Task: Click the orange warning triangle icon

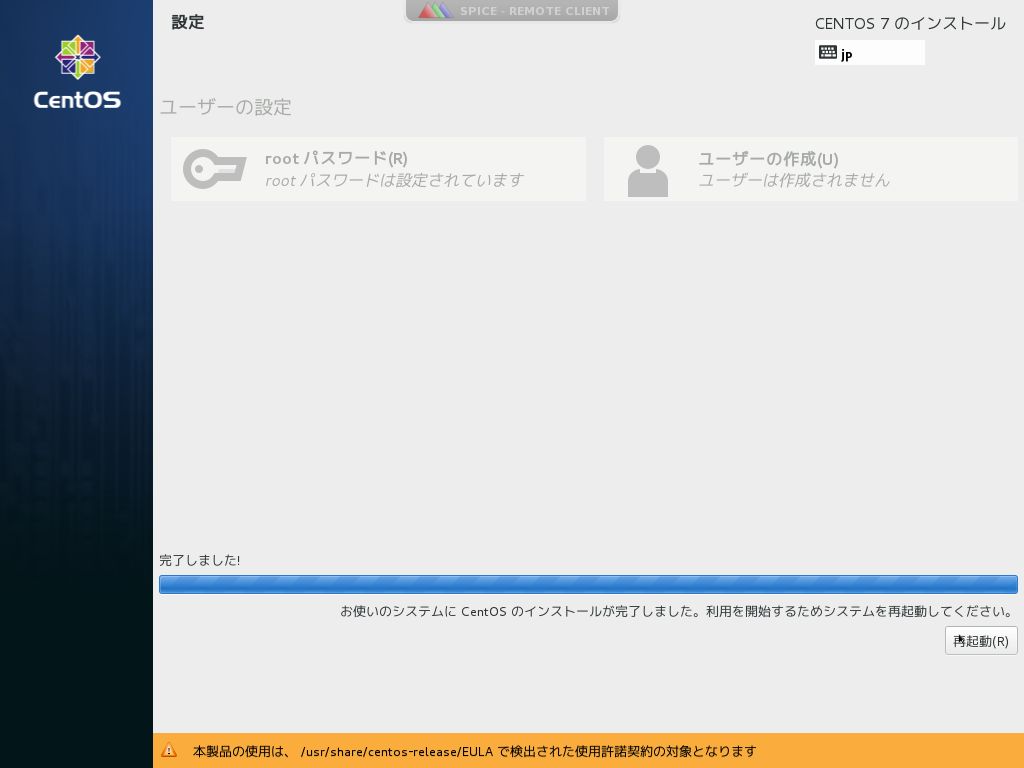Action: 169,750
